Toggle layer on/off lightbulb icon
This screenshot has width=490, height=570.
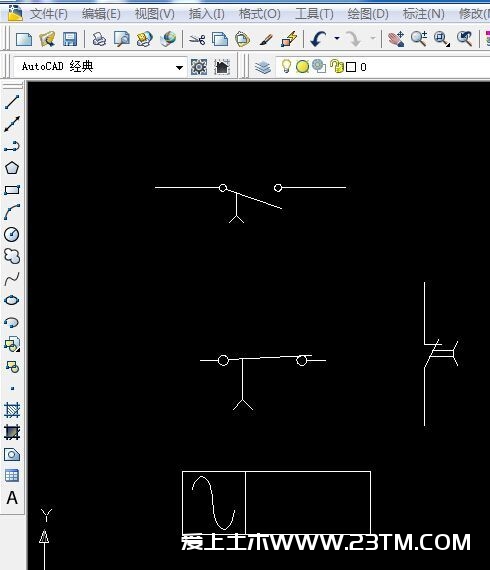(x=286, y=66)
